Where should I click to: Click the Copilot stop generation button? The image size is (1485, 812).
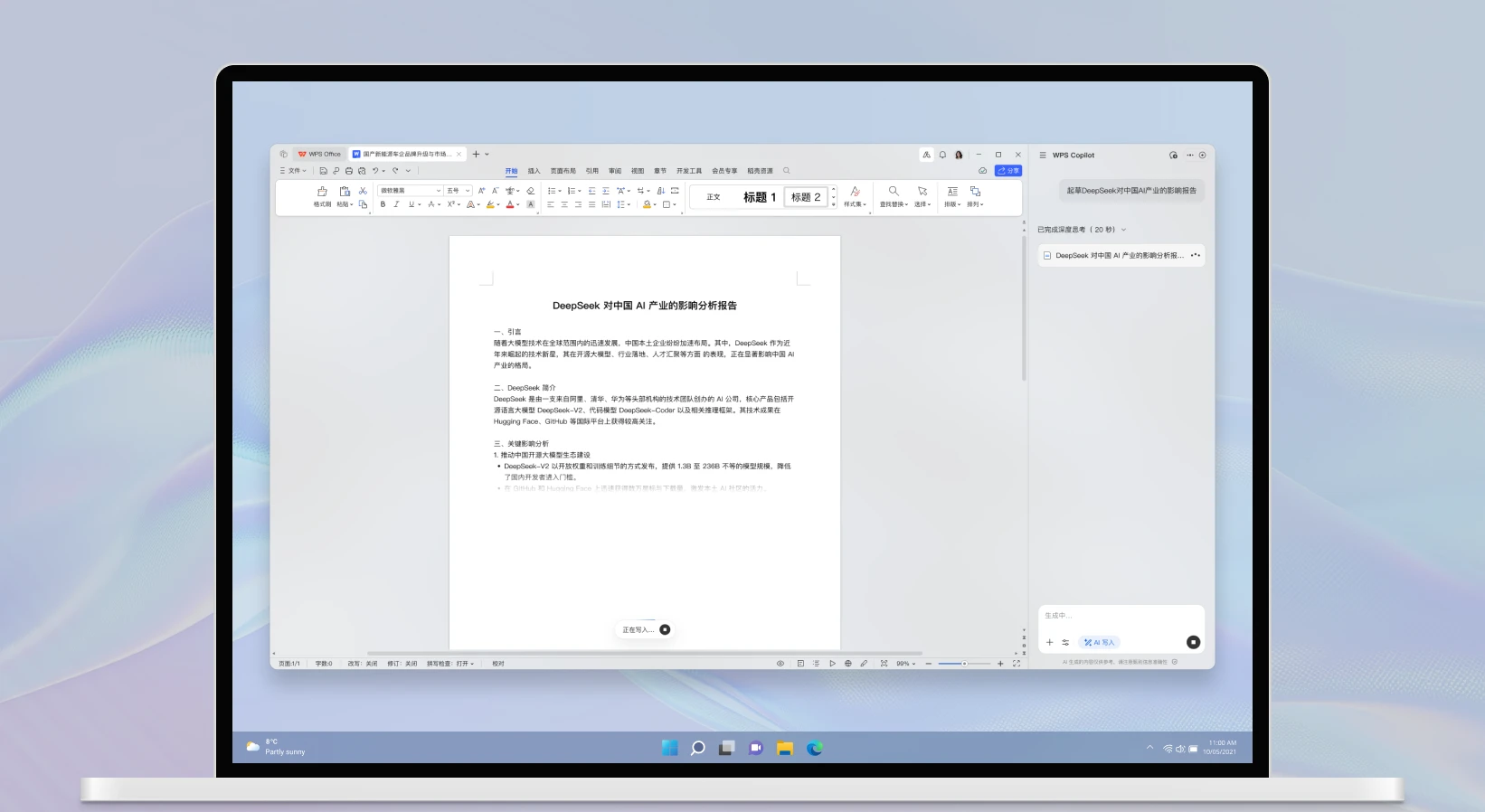coord(1193,642)
